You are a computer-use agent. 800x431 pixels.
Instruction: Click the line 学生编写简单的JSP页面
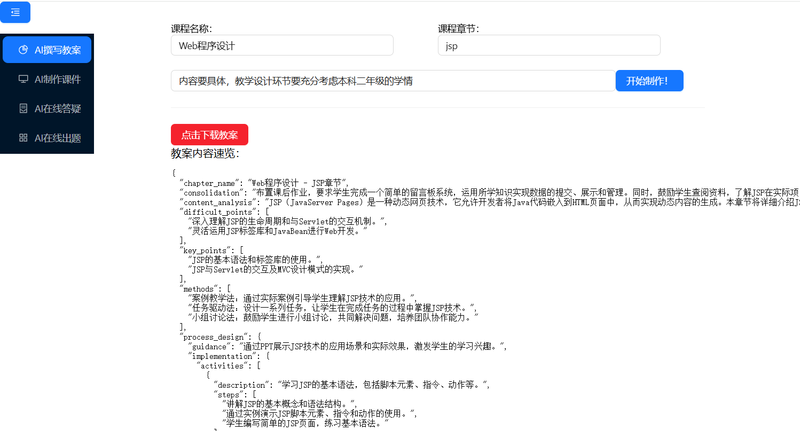305,423
